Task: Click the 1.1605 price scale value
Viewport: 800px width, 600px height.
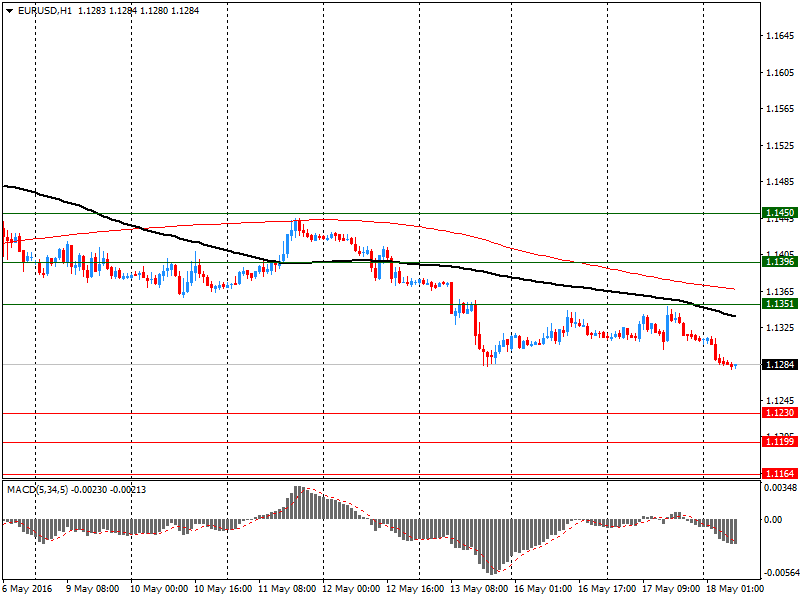Action: [x=780, y=72]
